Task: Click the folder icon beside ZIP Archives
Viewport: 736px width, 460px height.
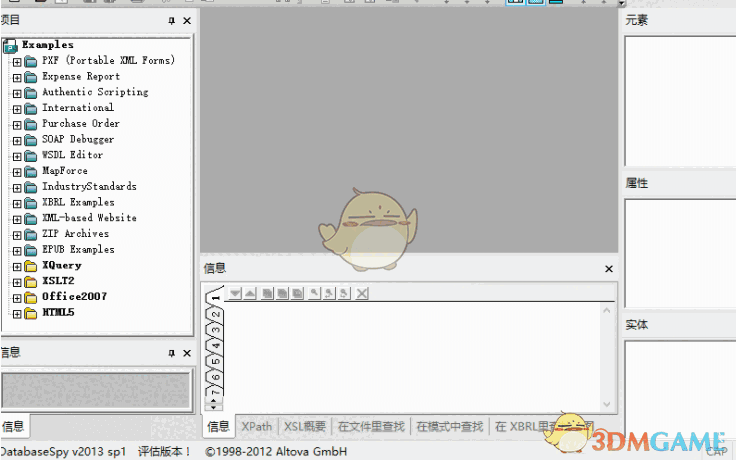Action: click(31, 235)
